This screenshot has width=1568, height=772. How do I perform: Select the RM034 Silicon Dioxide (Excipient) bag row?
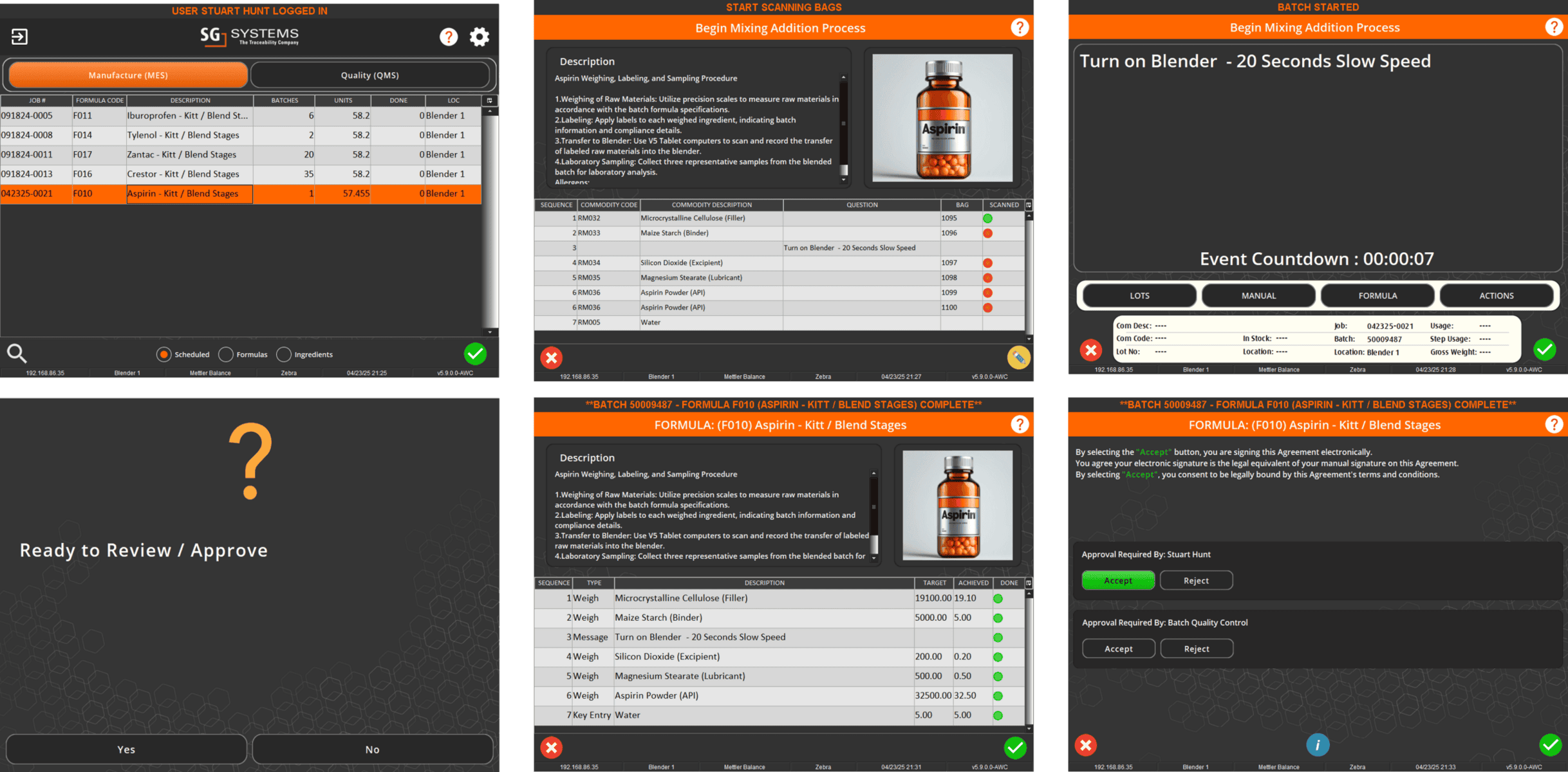click(x=779, y=263)
